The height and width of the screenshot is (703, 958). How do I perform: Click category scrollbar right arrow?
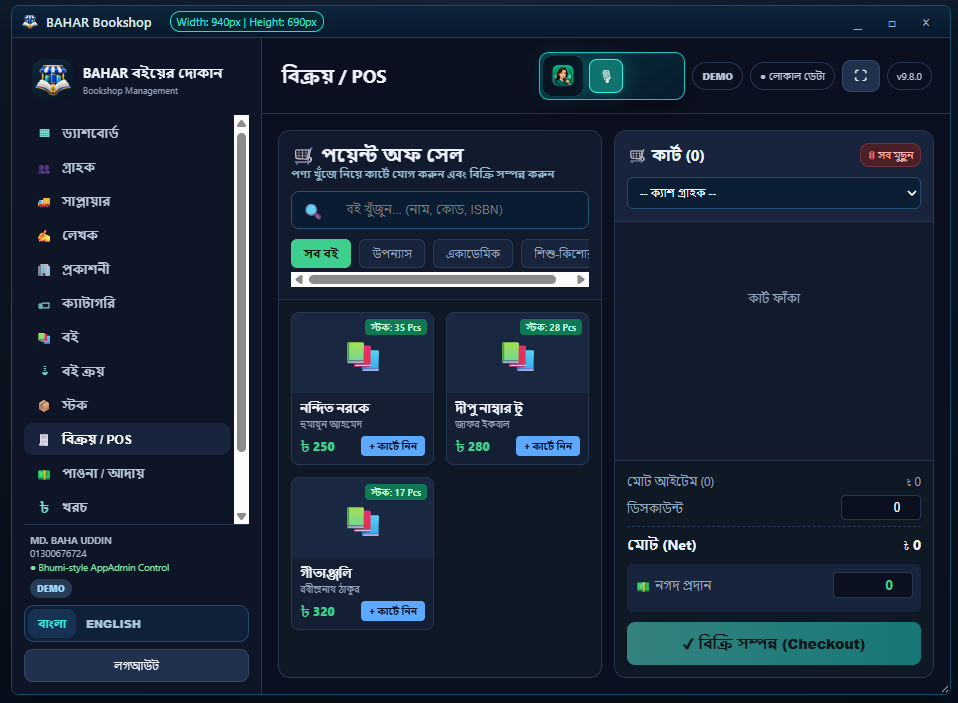click(x=581, y=280)
